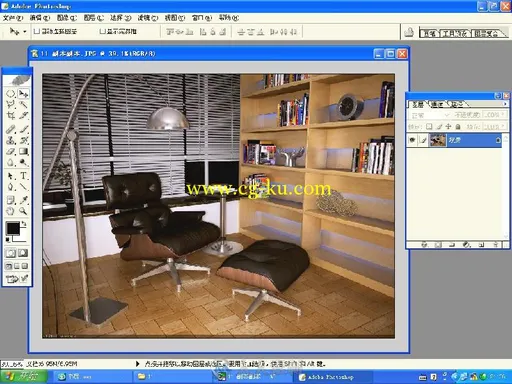Switch to the Paths tab
The image size is (512, 384).
[x=456, y=105]
